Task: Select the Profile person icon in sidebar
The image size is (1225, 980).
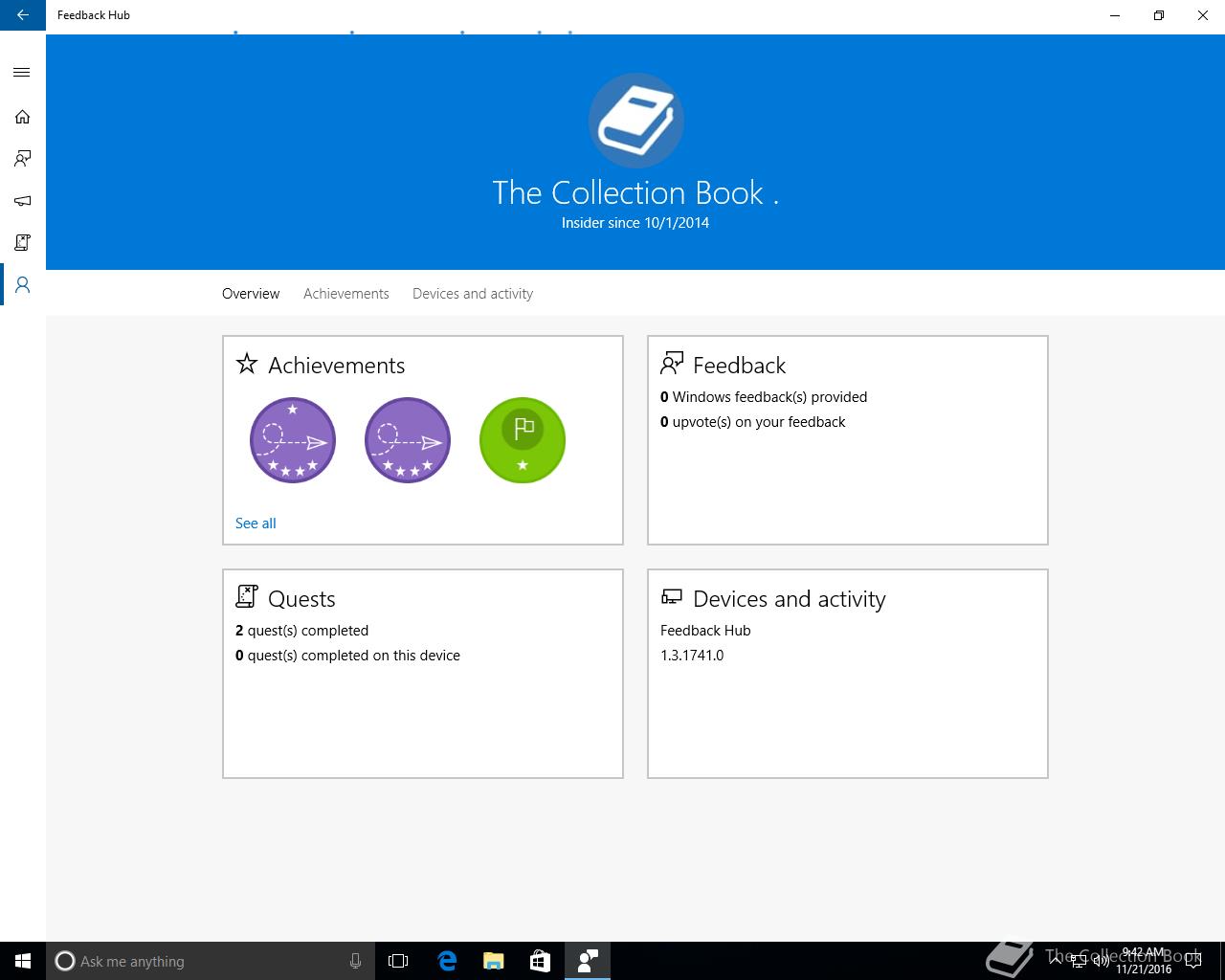Action: [x=22, y=285]
